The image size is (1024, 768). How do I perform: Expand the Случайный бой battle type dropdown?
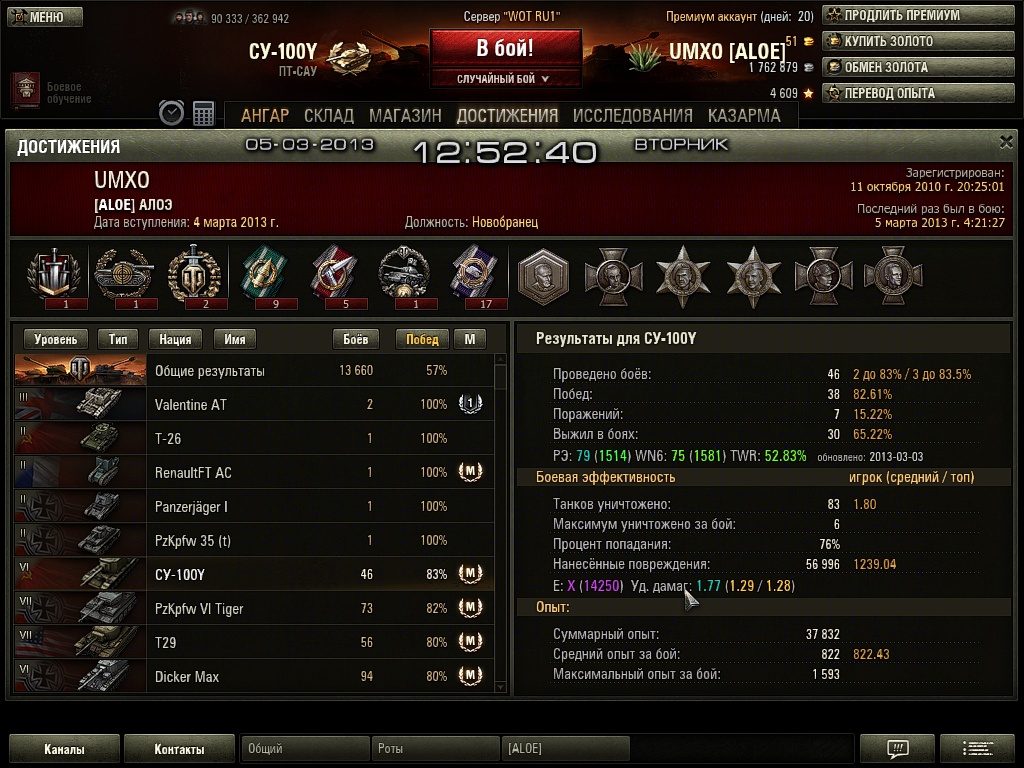[505, 79]
